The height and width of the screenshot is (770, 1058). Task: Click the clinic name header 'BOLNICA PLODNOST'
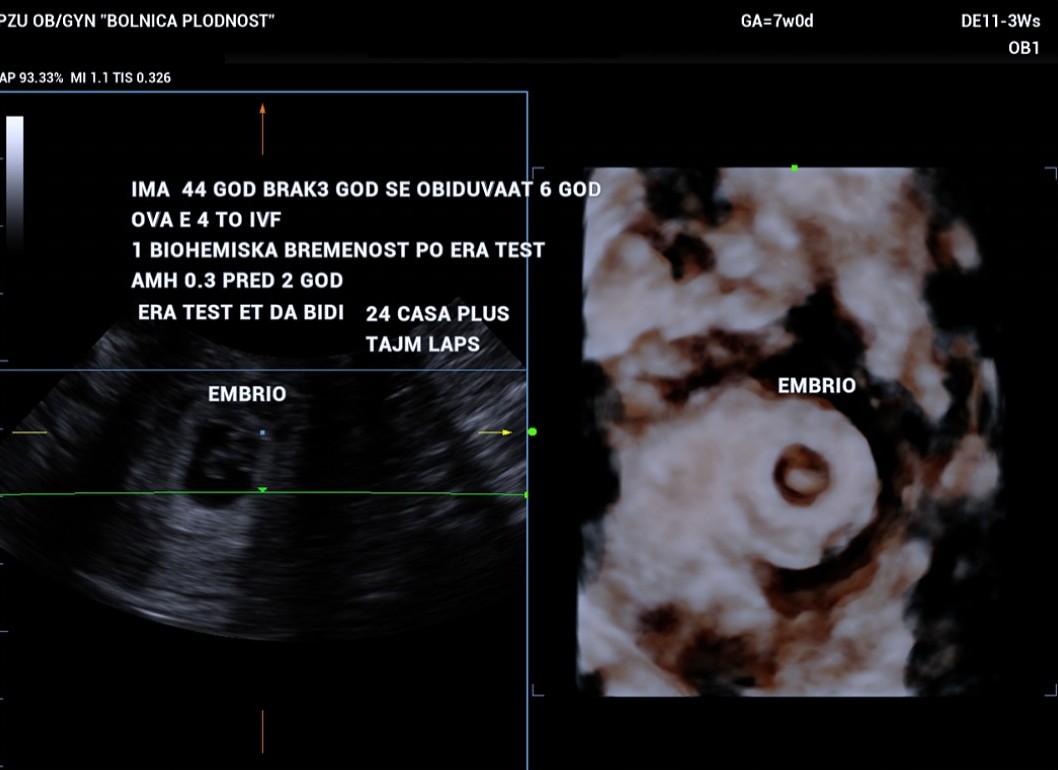tap(187, 21)
